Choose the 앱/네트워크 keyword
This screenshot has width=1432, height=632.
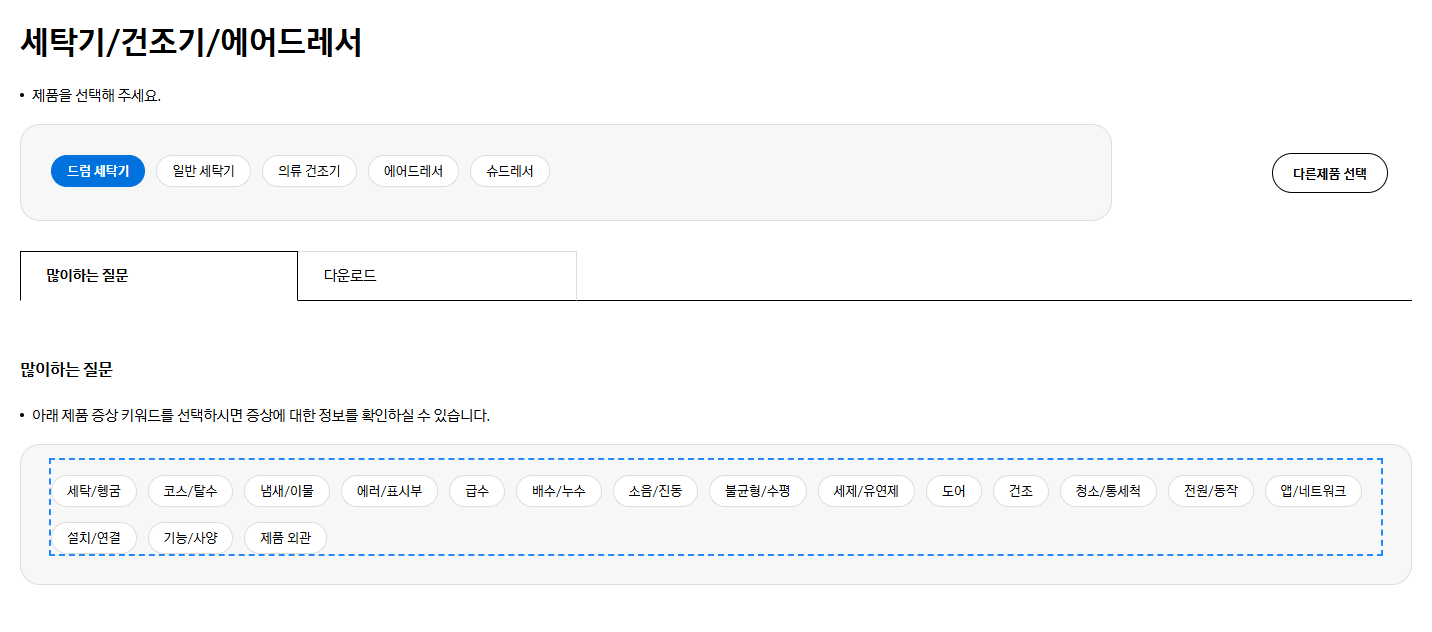click(x=1313, y=491)
